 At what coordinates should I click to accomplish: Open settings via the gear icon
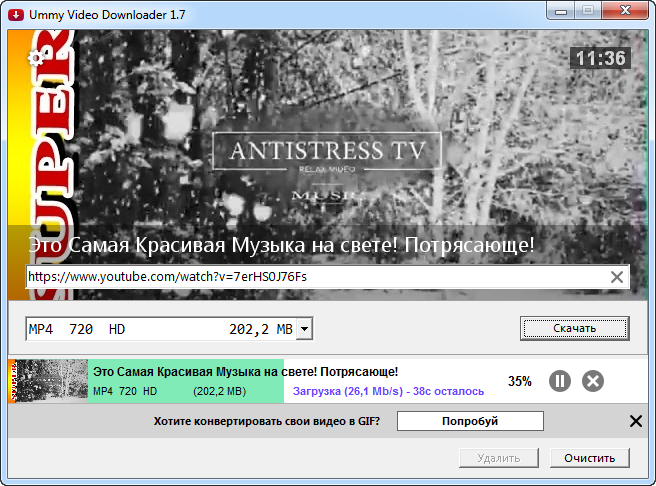click(37, 57)
